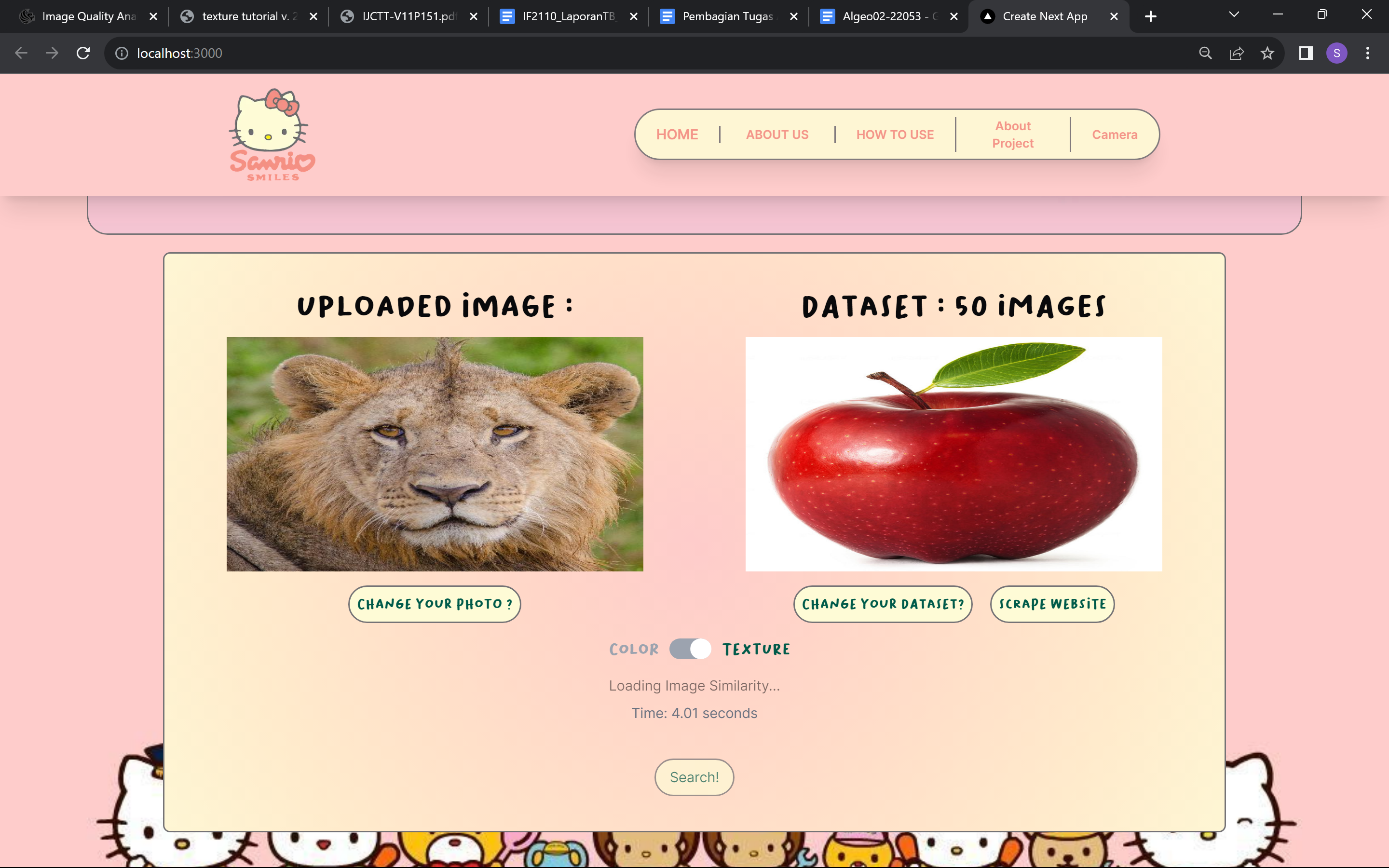Open the browser zoom magnifier icon
This screenshot has width=1389, height=868.
[x=1205, y=54]
